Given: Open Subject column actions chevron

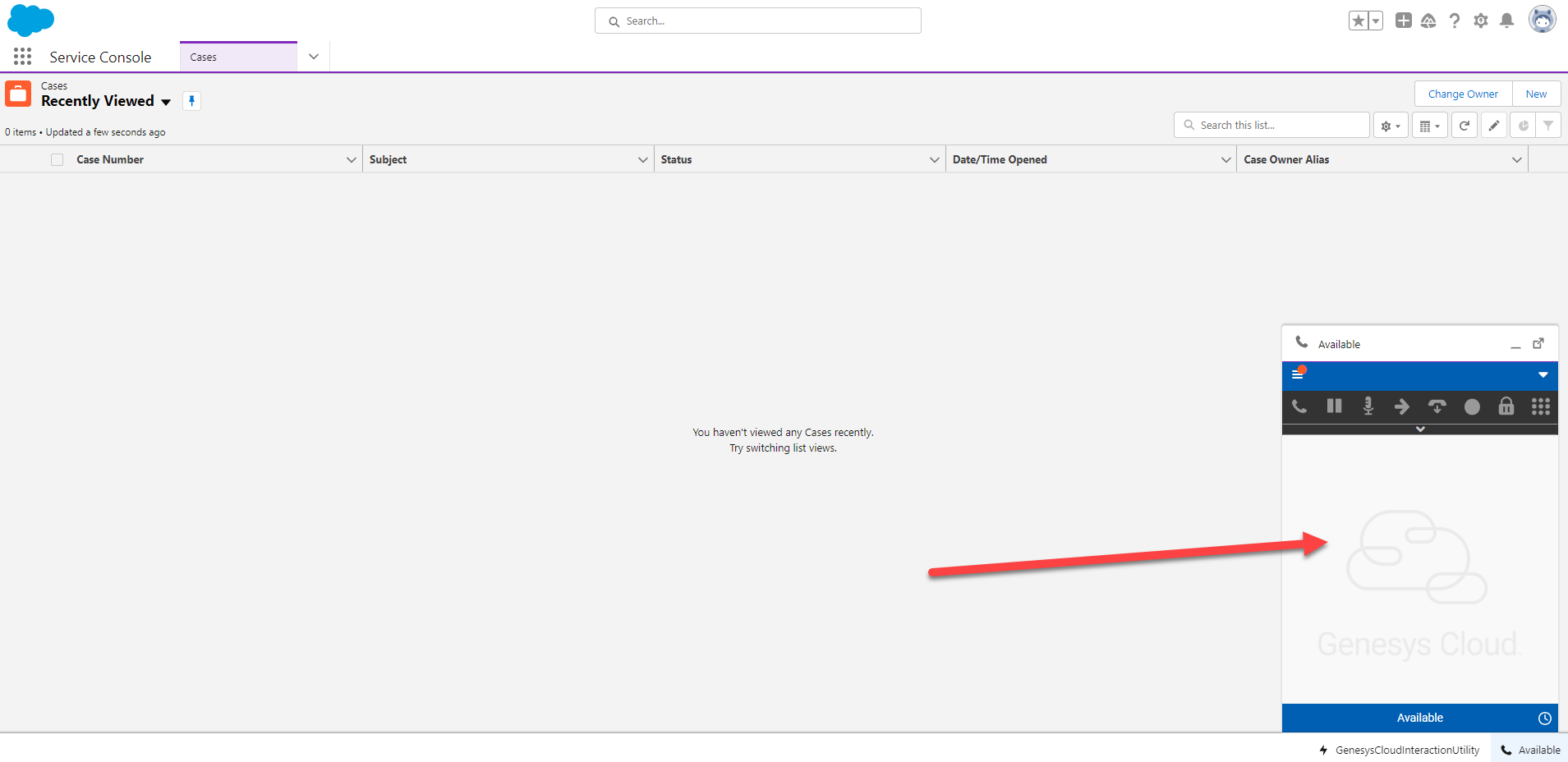Looking at the screenshot, I should click(x=643, y=159).
